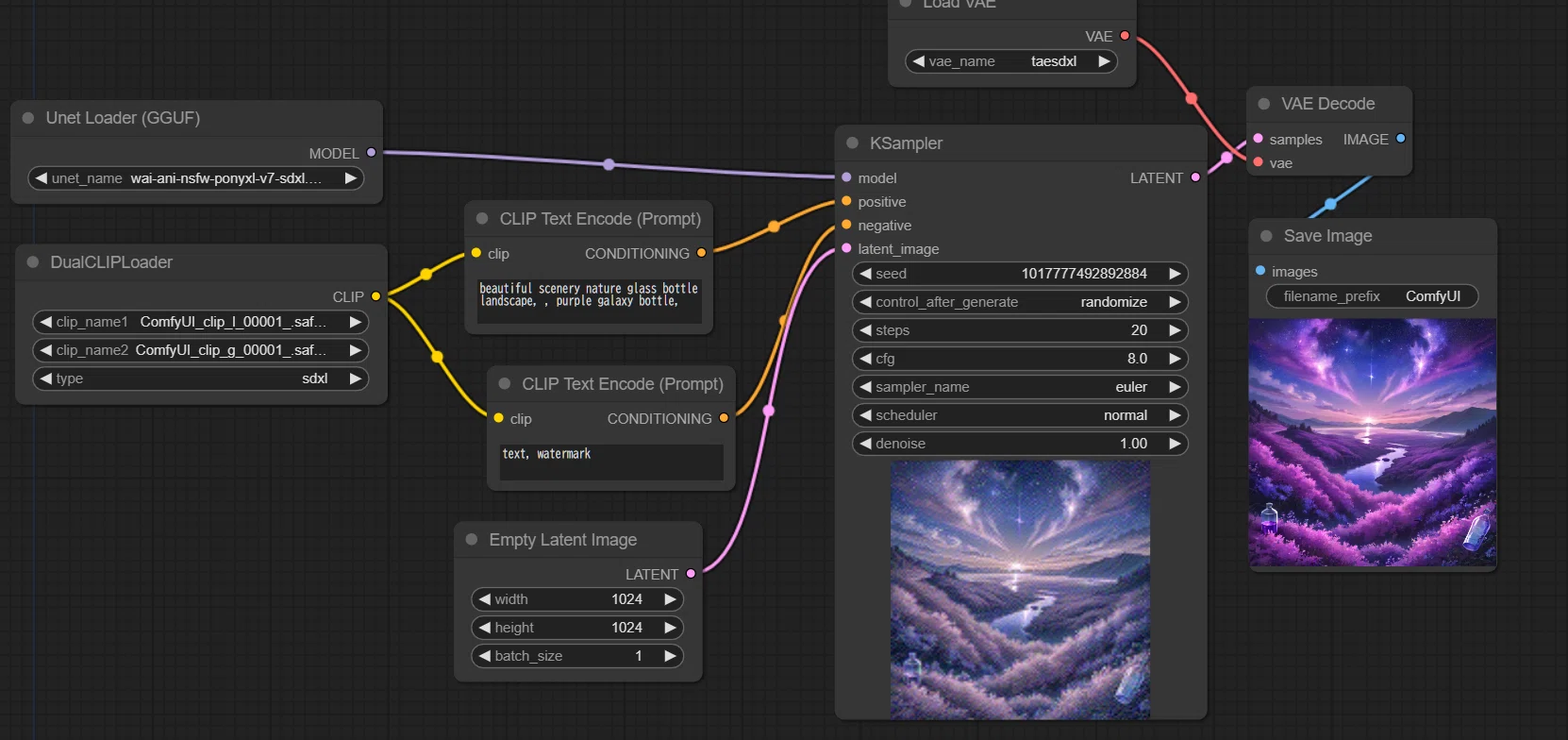
Task: Decrease the cfg value with left arrow
Action: pos(865,359)
